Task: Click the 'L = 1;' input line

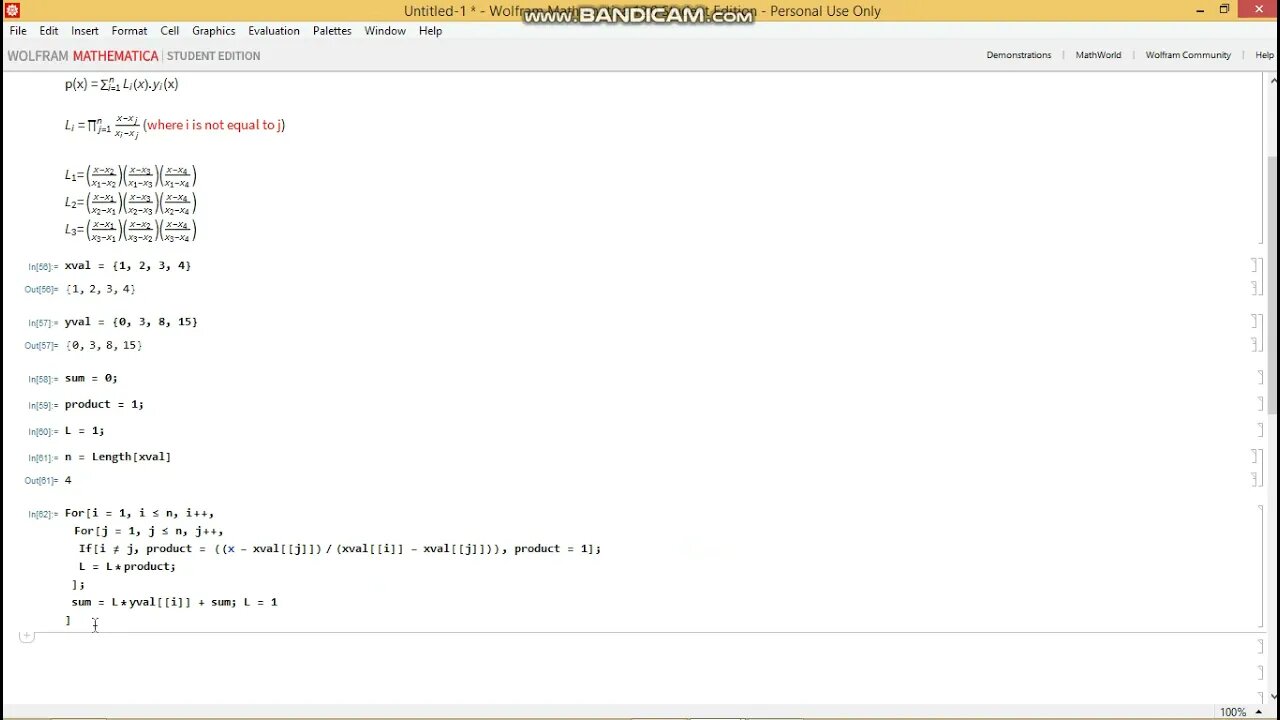Action: (x=85, y=430)
